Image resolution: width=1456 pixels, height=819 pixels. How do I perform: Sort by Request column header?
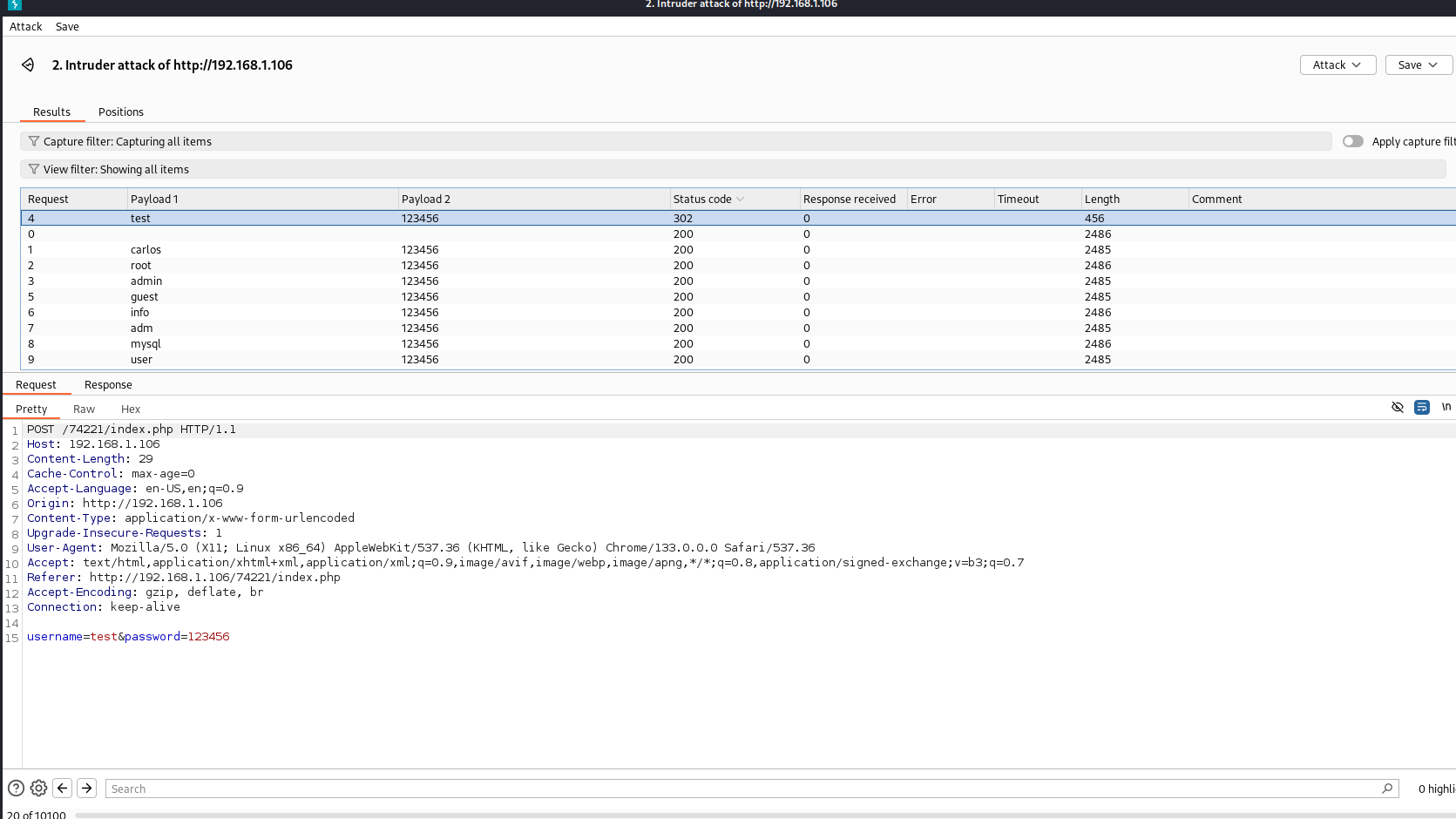point(74,200)
